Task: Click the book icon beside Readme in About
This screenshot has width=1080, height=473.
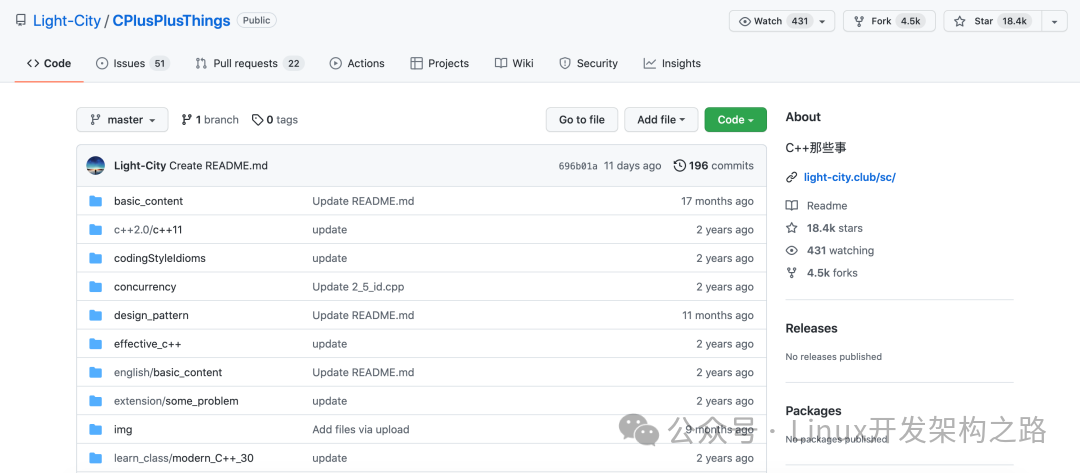Action: point(792,206)
